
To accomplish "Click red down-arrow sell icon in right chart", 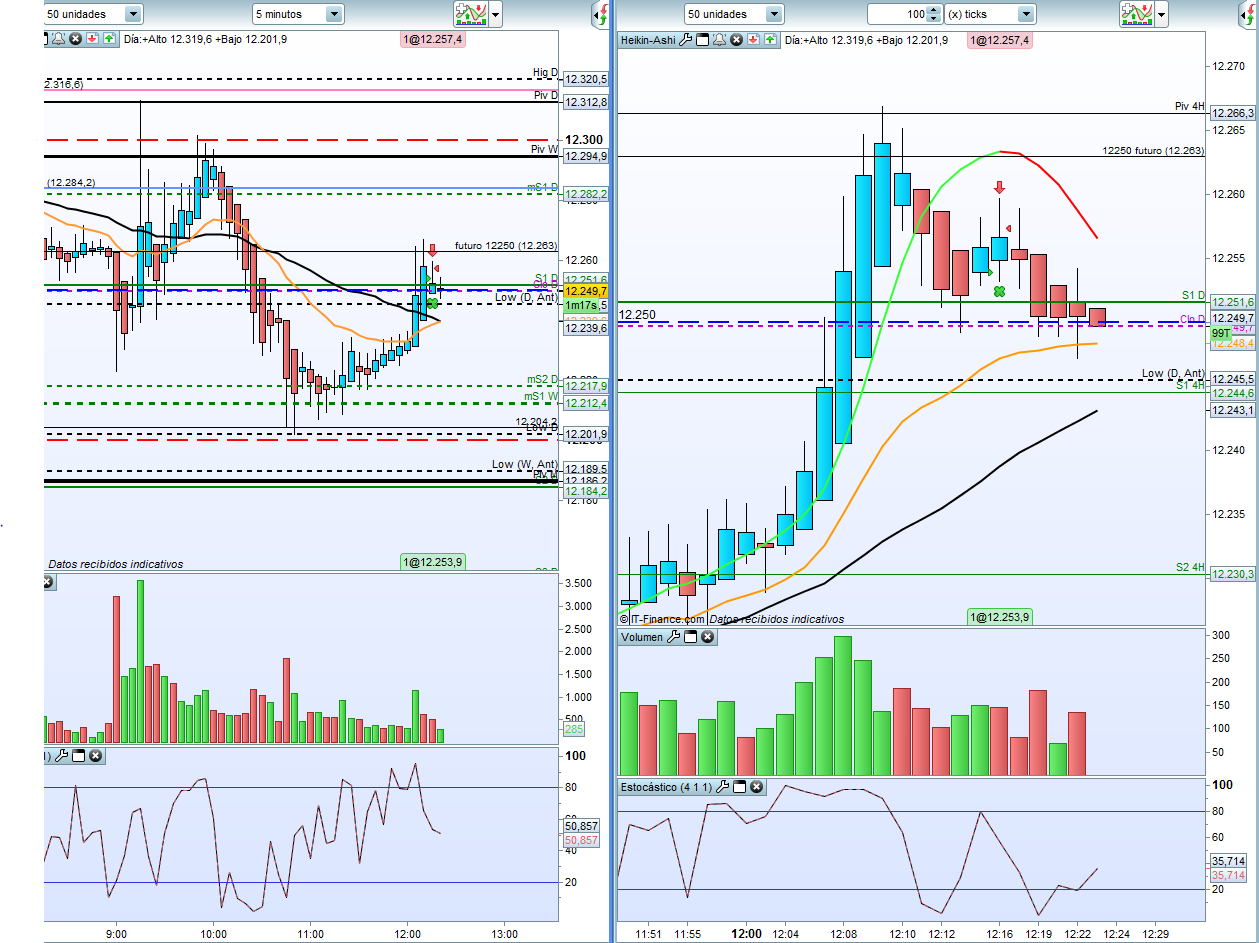I will [753, 40].
